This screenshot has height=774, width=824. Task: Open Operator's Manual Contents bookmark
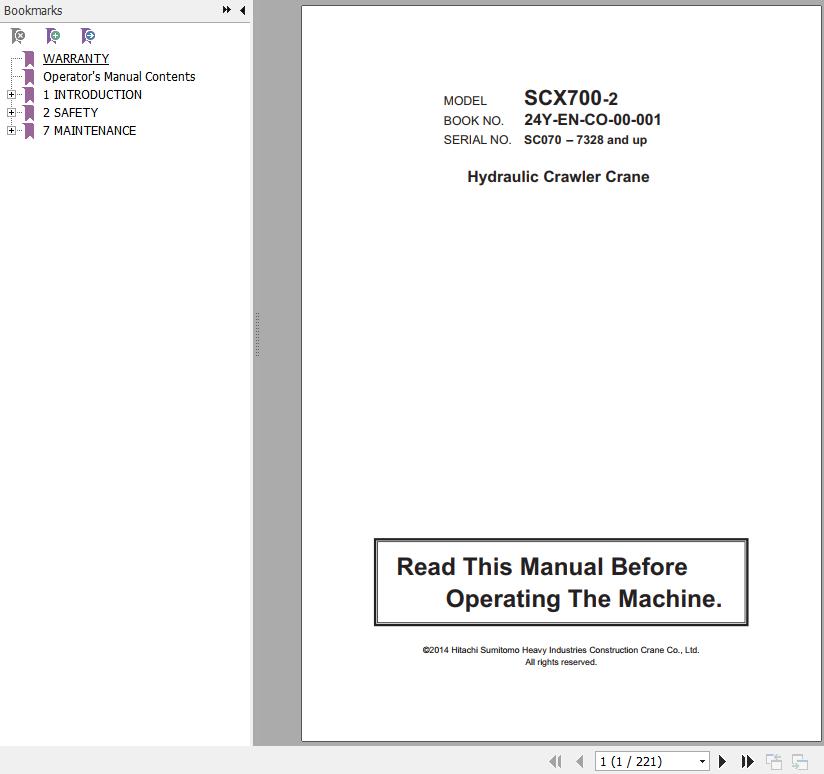pos(119,77)
